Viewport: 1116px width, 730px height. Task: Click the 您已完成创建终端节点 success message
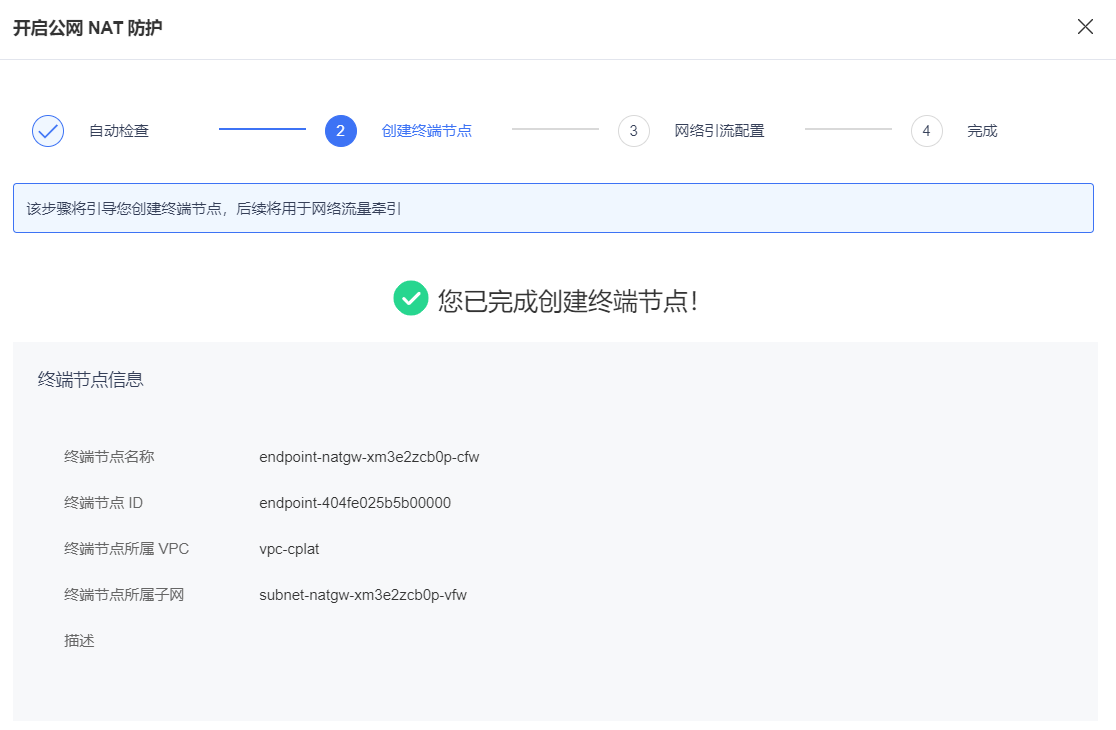[x=568, y=301]
